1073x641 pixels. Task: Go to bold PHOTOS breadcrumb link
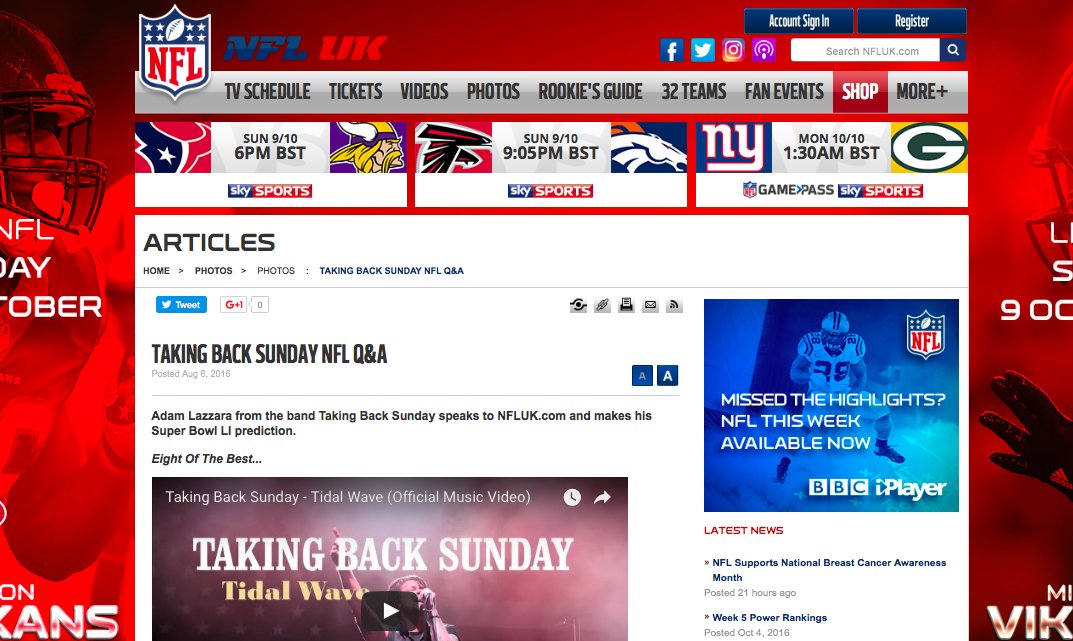pyautogui.click(x=214, y=271)
